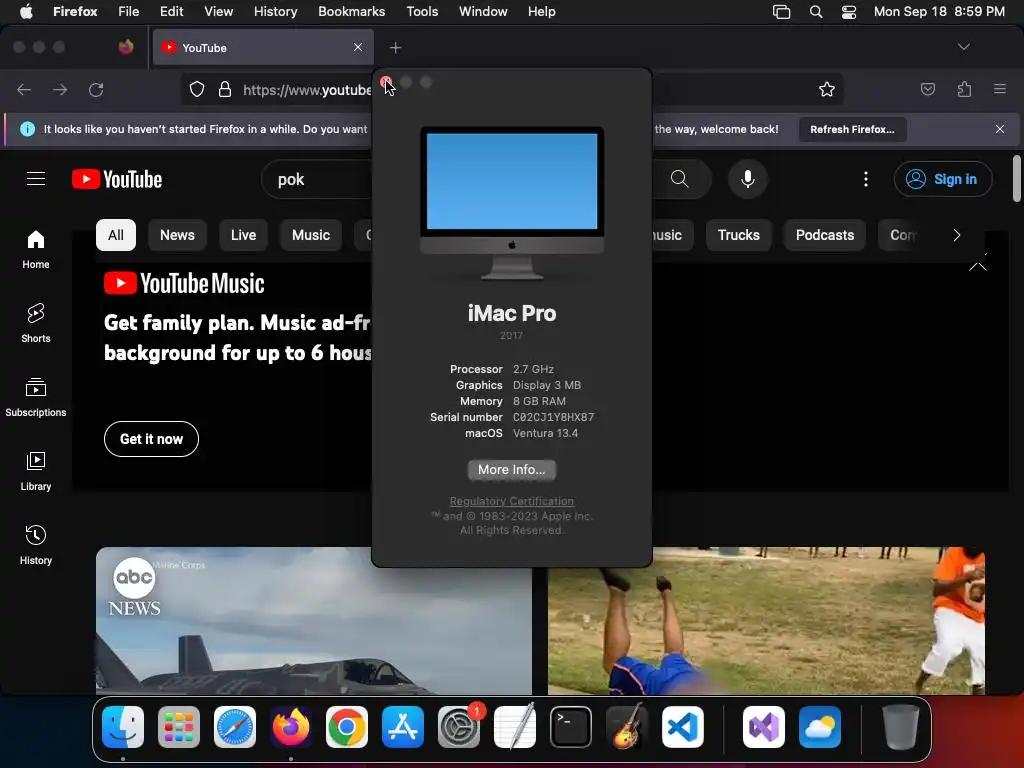1024x768 pixels.
Task: Select the Live category chip
Action: [x=243, y=235]
